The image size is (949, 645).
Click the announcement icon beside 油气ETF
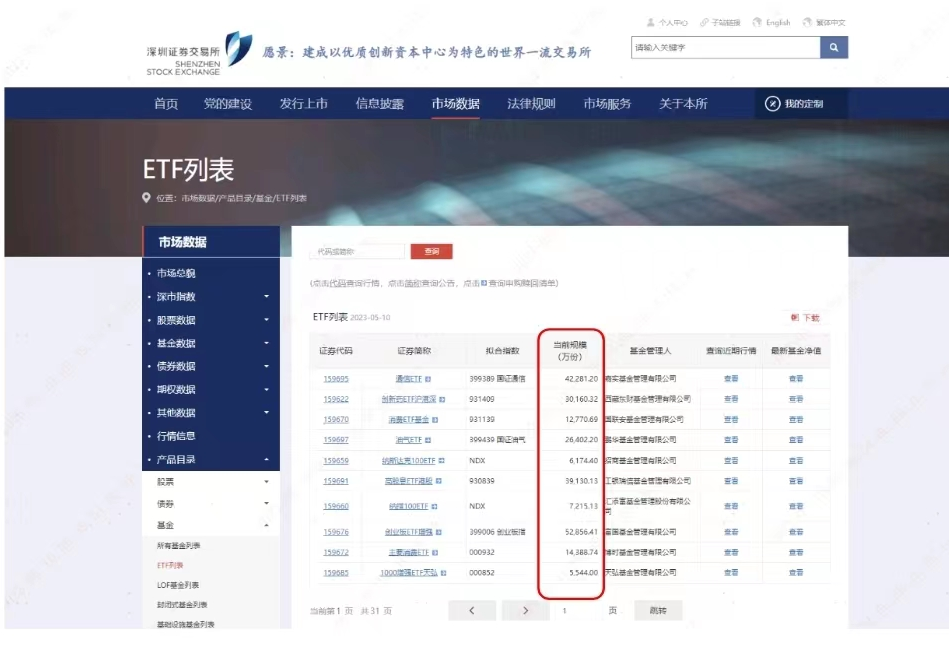pos(428,440)
